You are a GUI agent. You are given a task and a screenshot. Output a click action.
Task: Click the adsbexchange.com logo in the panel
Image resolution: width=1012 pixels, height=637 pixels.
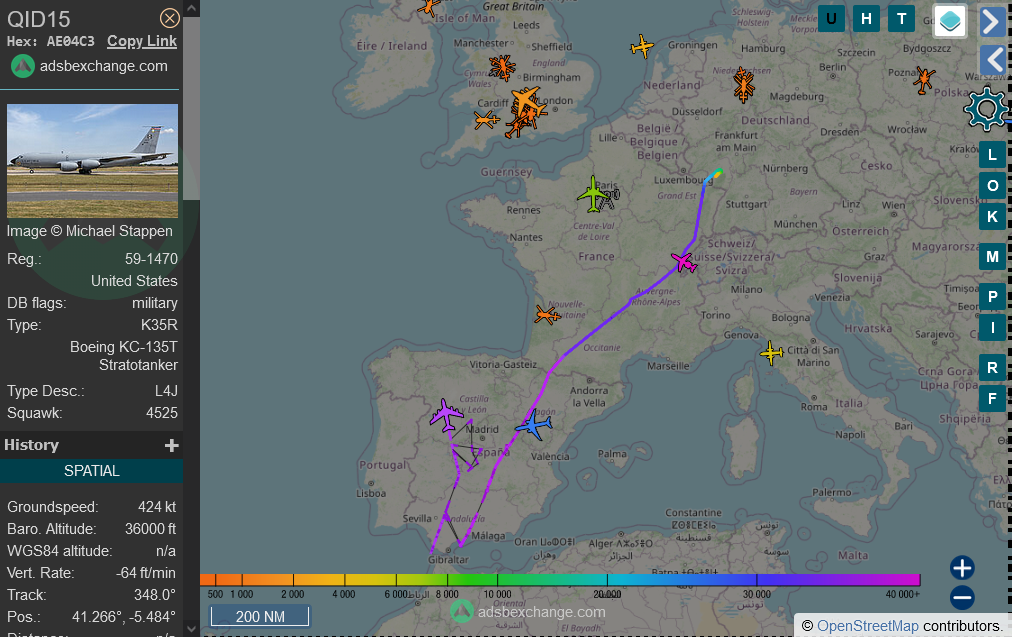[23, 66]
